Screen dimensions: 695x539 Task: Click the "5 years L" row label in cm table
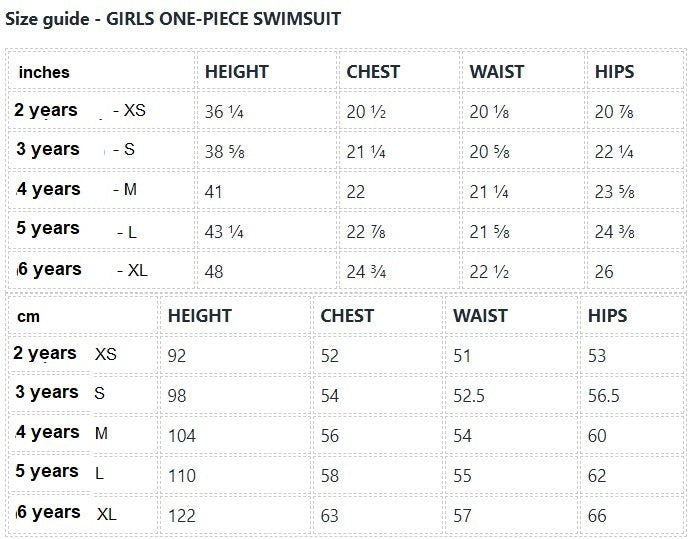coord(60,472)
